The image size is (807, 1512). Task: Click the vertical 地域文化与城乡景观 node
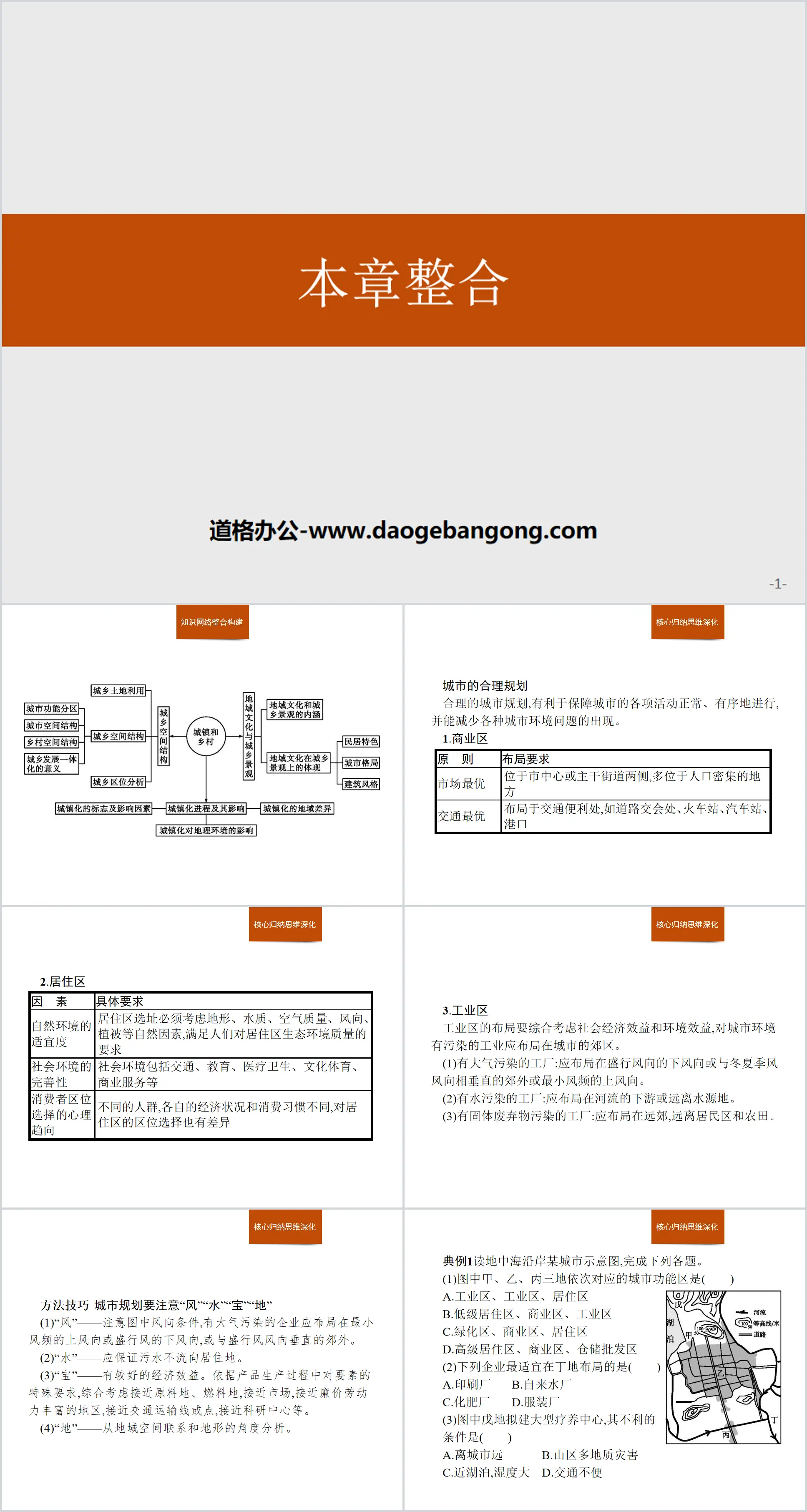(x=249, y=736)
